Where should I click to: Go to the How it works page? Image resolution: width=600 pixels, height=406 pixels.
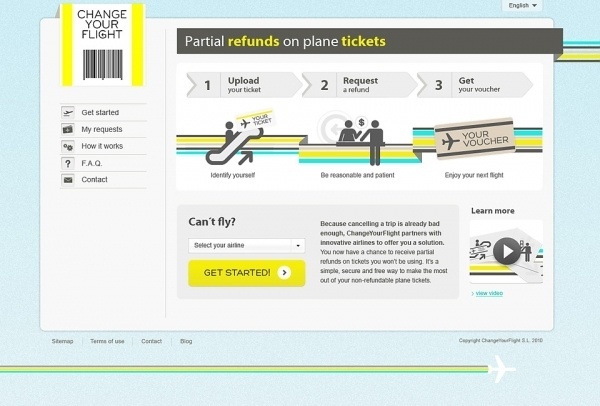tap(102, 146)
